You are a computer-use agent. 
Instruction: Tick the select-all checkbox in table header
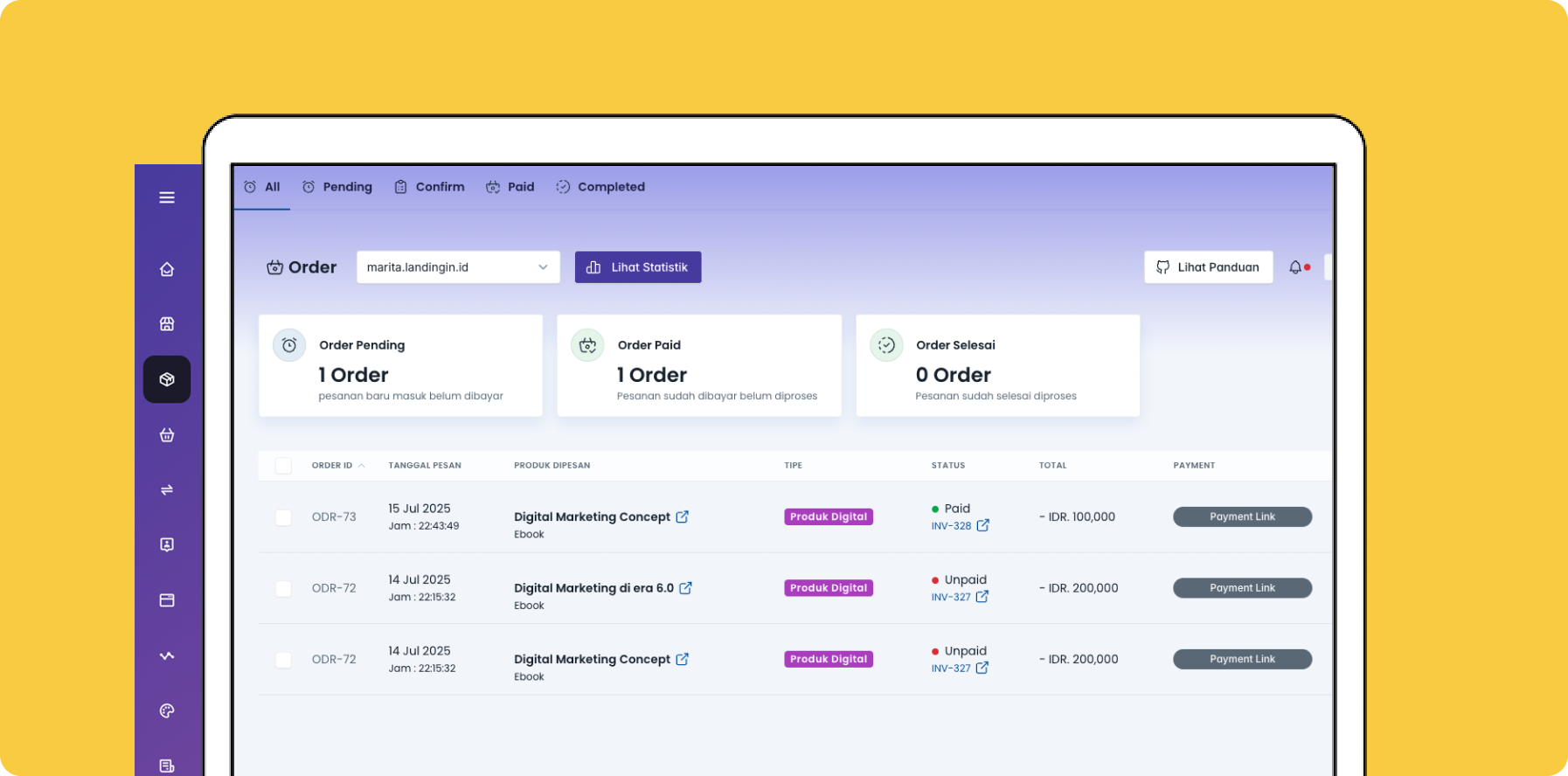tap(283, 466)
